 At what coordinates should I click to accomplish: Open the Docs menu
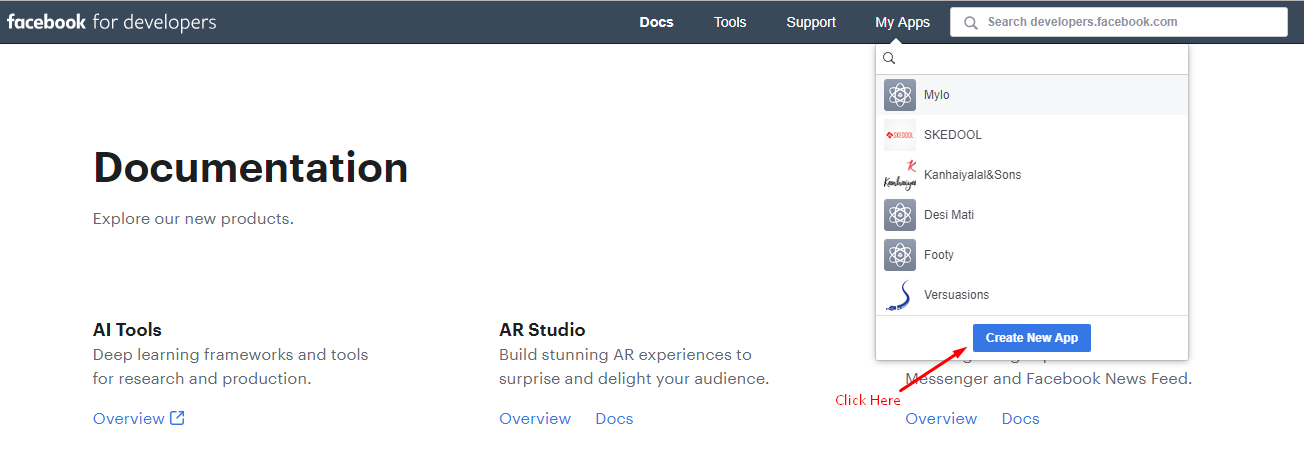657,22
